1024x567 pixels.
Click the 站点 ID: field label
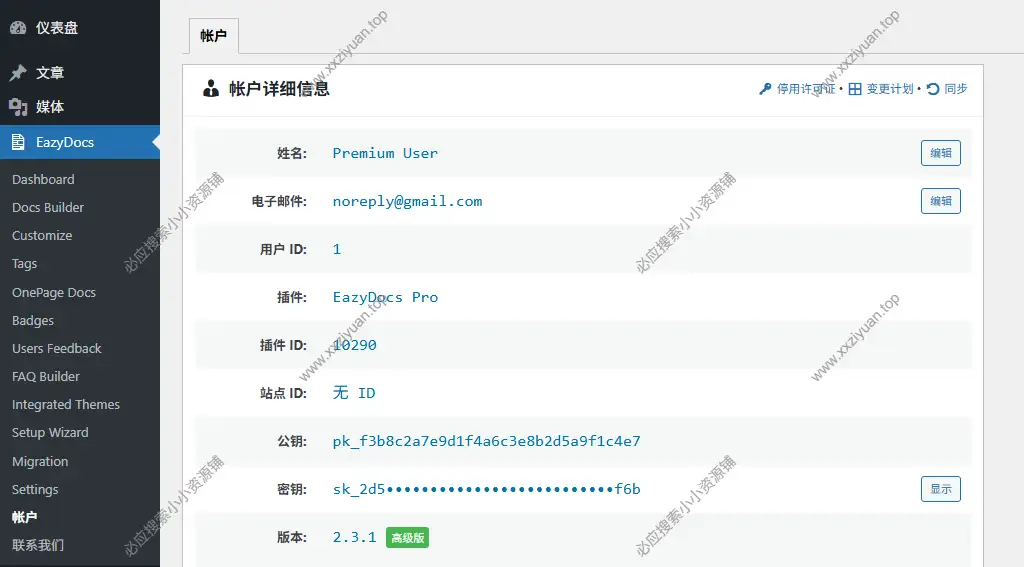[x=283, y=393]
